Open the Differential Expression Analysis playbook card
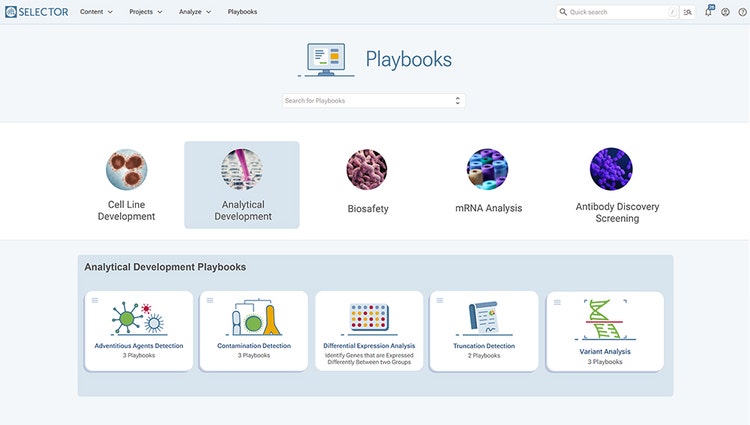The image size is (750, 425). pyautogui.click(x=369, y=331)
